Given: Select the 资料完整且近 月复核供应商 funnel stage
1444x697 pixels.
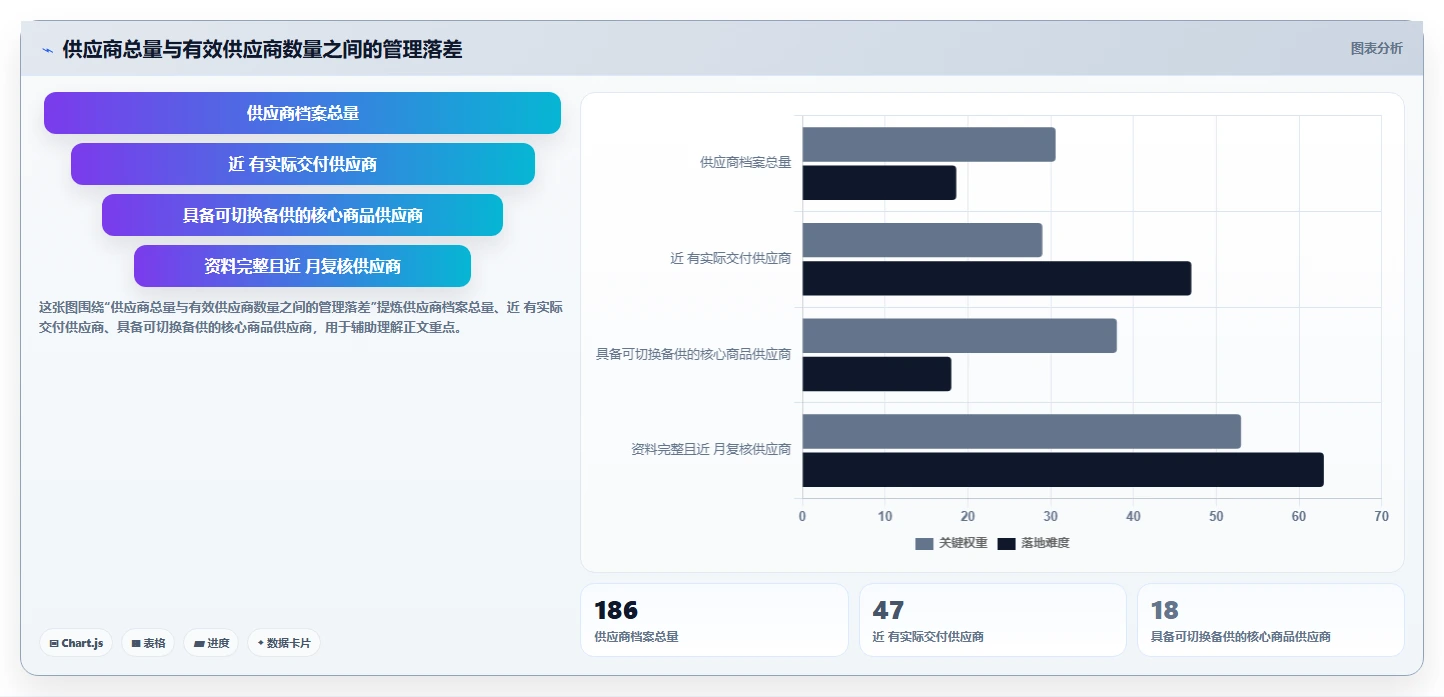Looking at the screenshot, I should click(302, 266).
